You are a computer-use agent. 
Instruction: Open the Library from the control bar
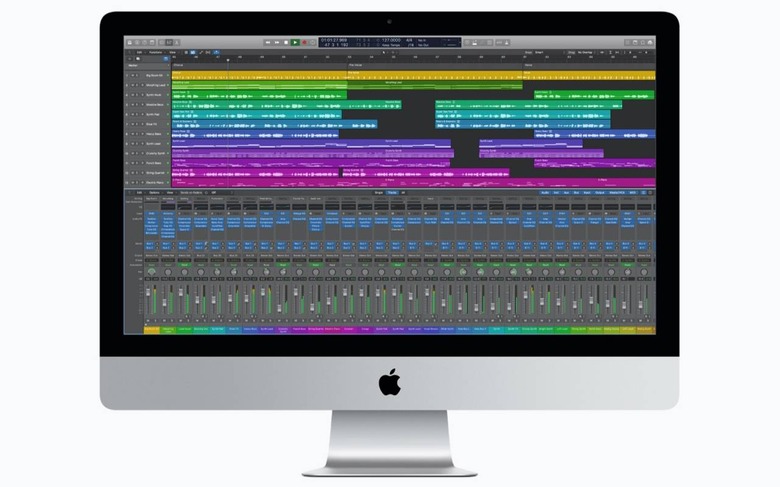pyautogui.click(x=130, y=43)
